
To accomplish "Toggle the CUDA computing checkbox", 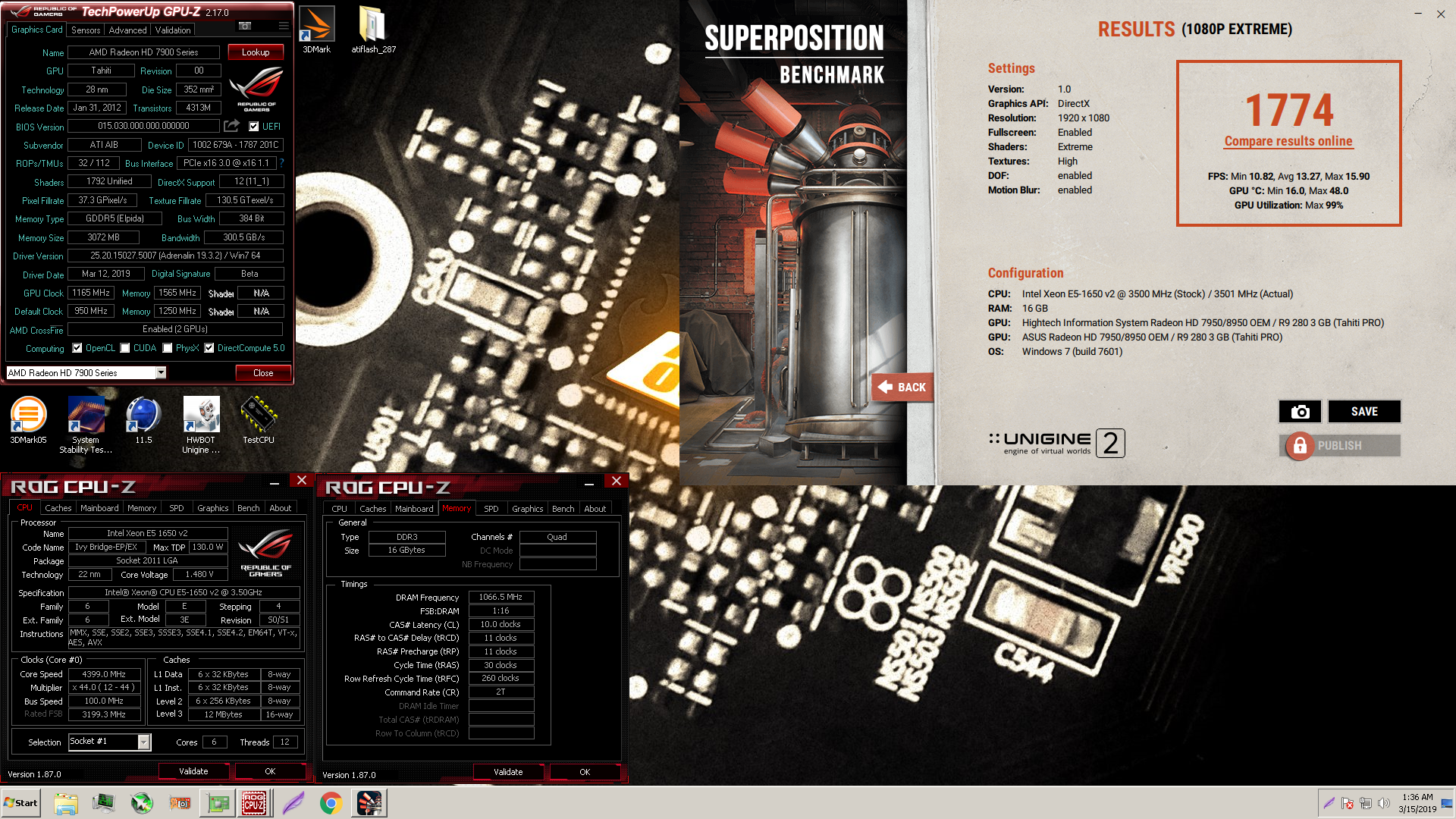I will tap(125, 348).
